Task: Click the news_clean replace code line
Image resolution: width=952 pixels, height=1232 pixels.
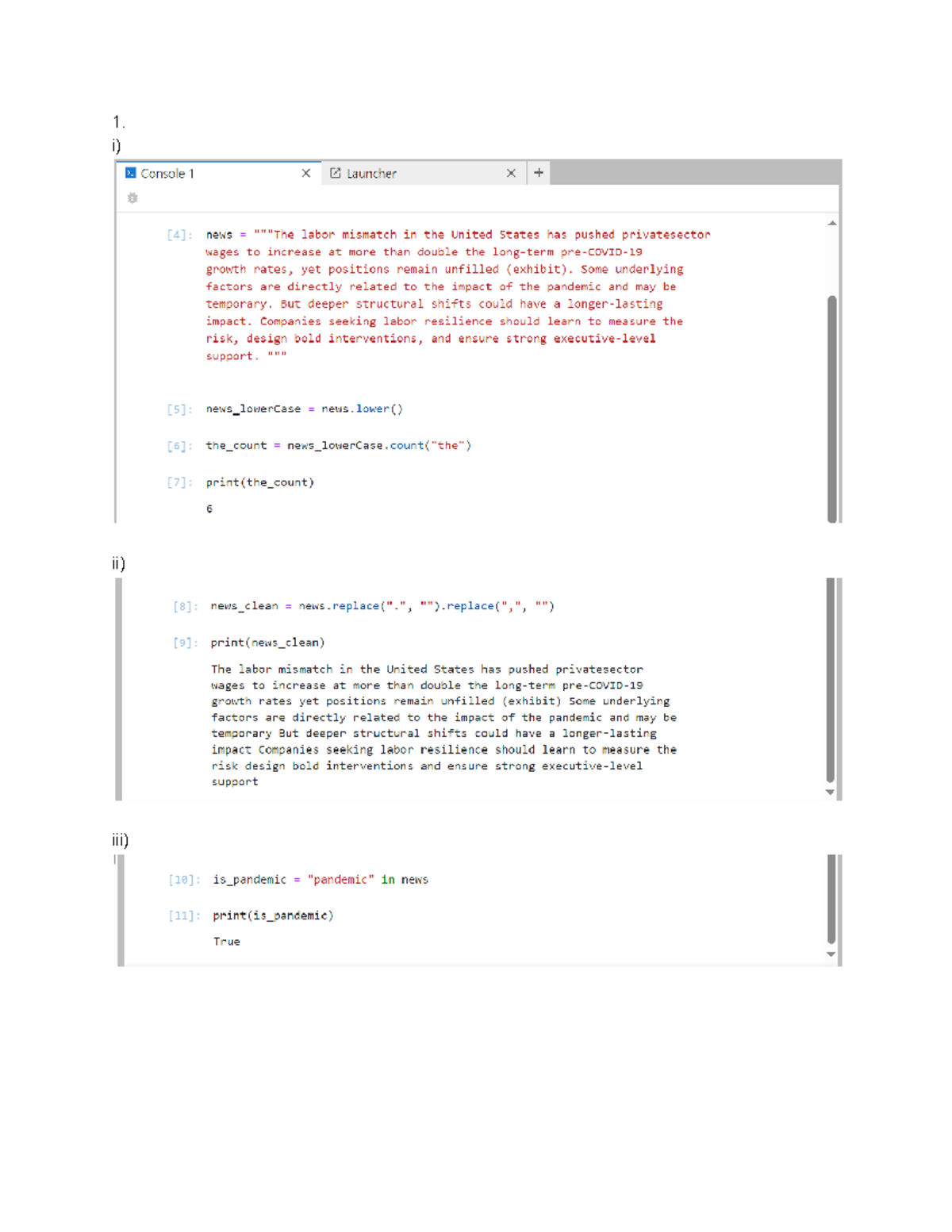Action: pyautogui.click(x=382, y=606)
